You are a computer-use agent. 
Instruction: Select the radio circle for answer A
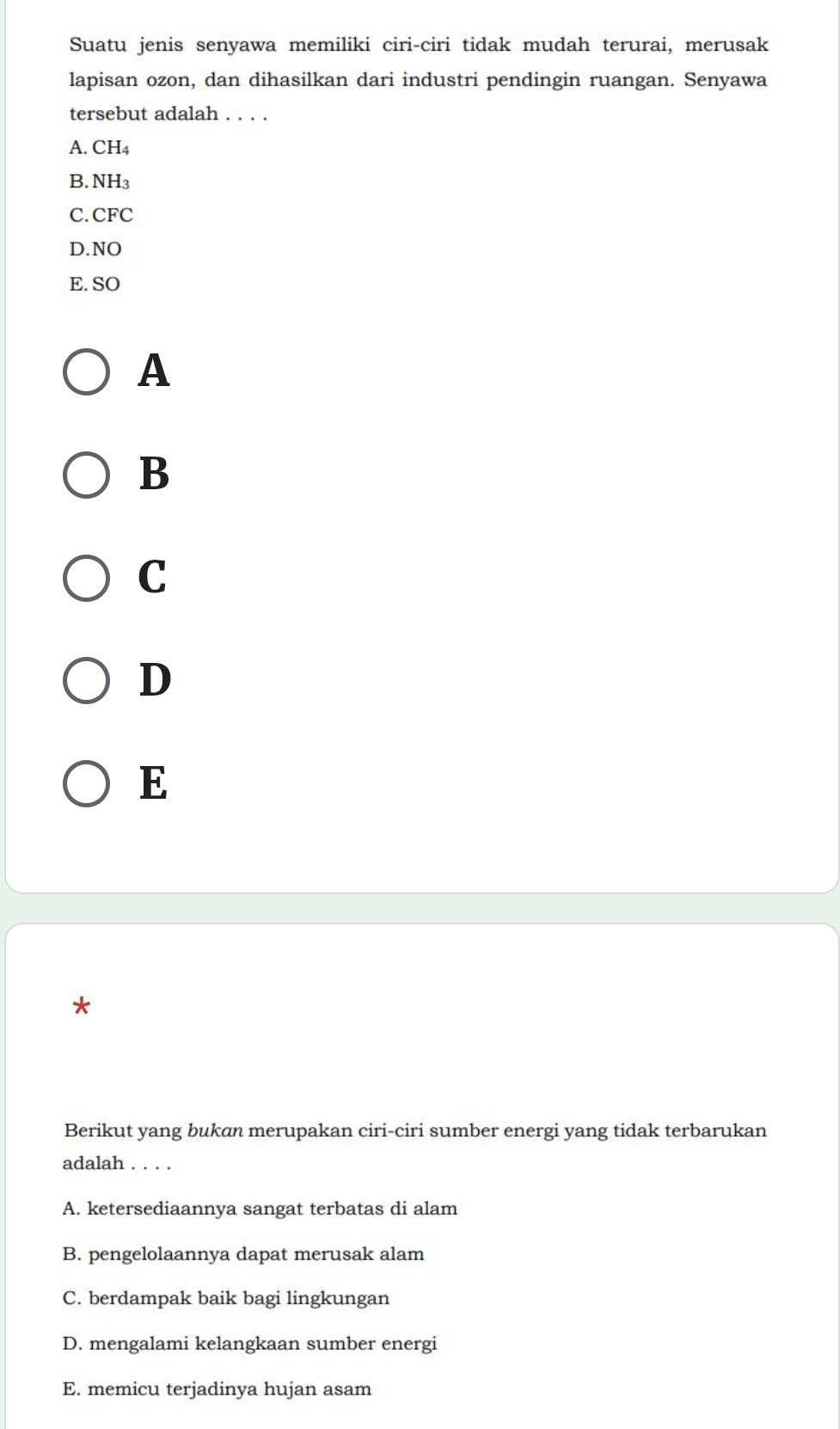86,372
